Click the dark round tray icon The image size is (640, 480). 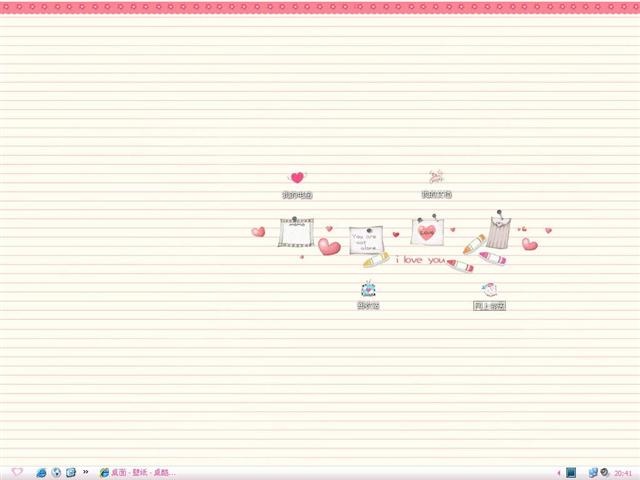(x=604, y=473)
